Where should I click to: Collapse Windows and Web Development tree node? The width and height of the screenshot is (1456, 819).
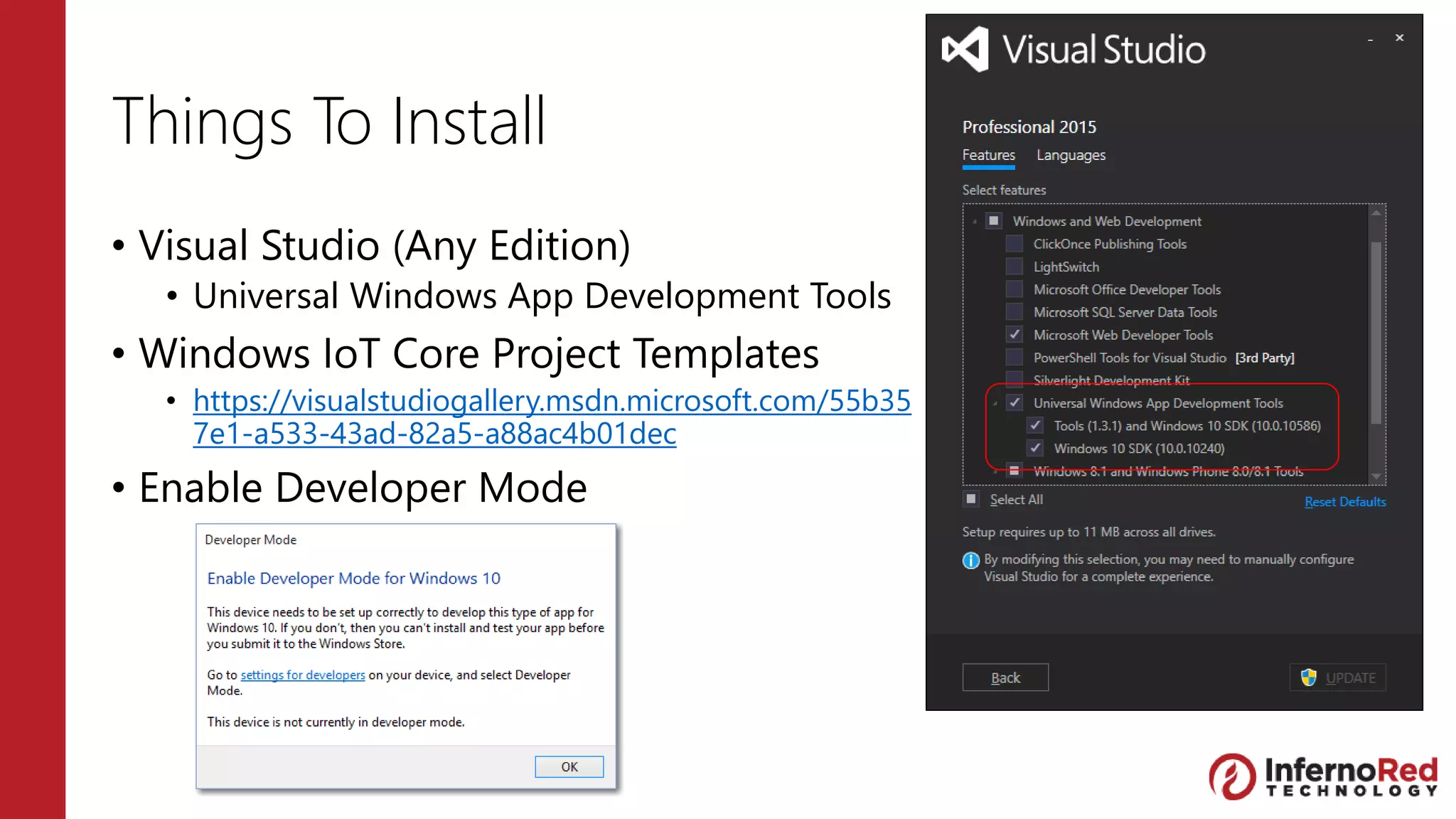[975, 222]
